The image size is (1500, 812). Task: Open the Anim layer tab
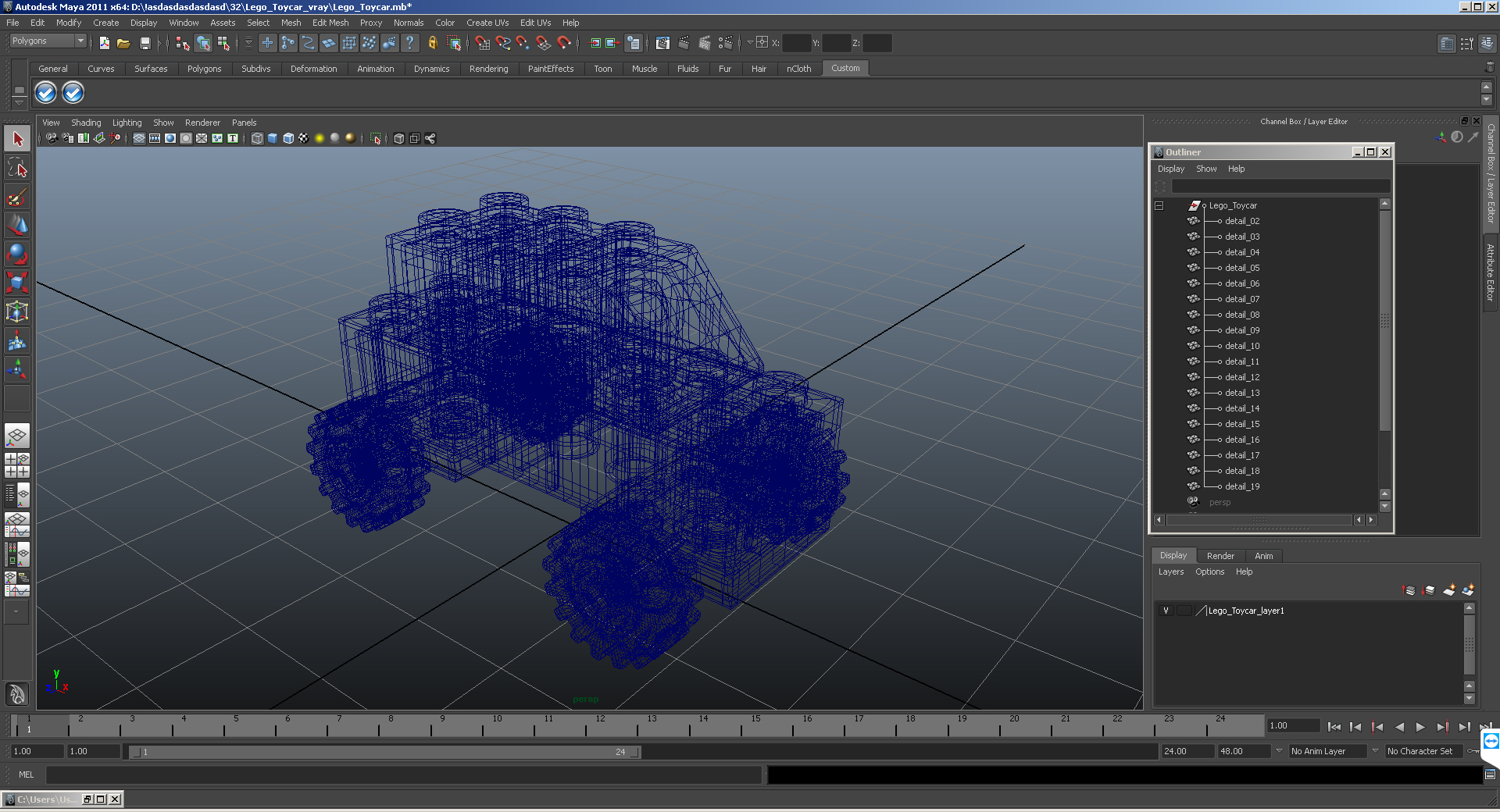click(1263, 556)
